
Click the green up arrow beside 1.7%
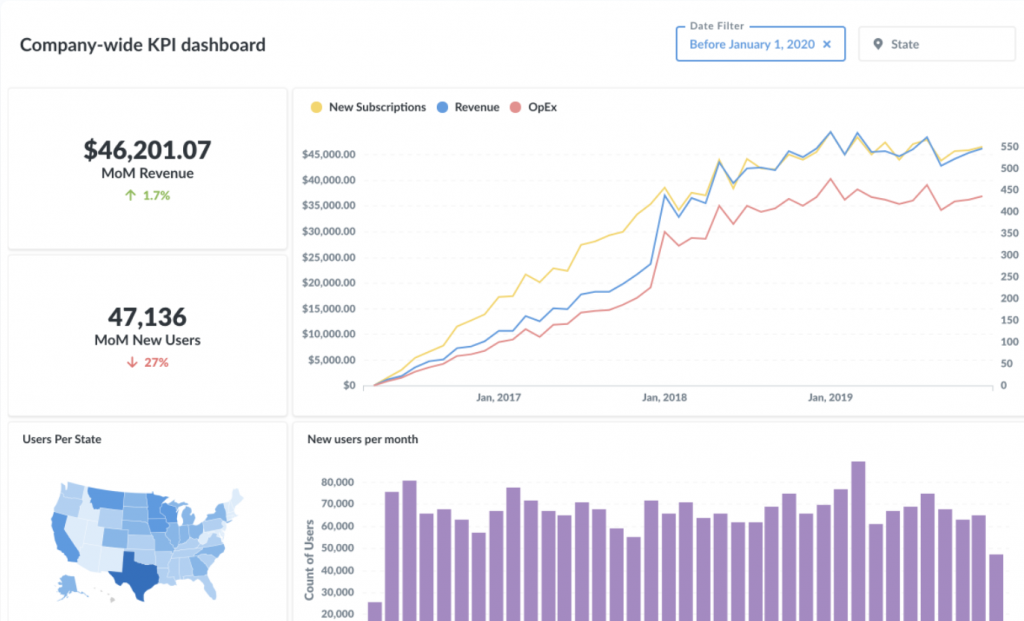click(x=131, y=195)
